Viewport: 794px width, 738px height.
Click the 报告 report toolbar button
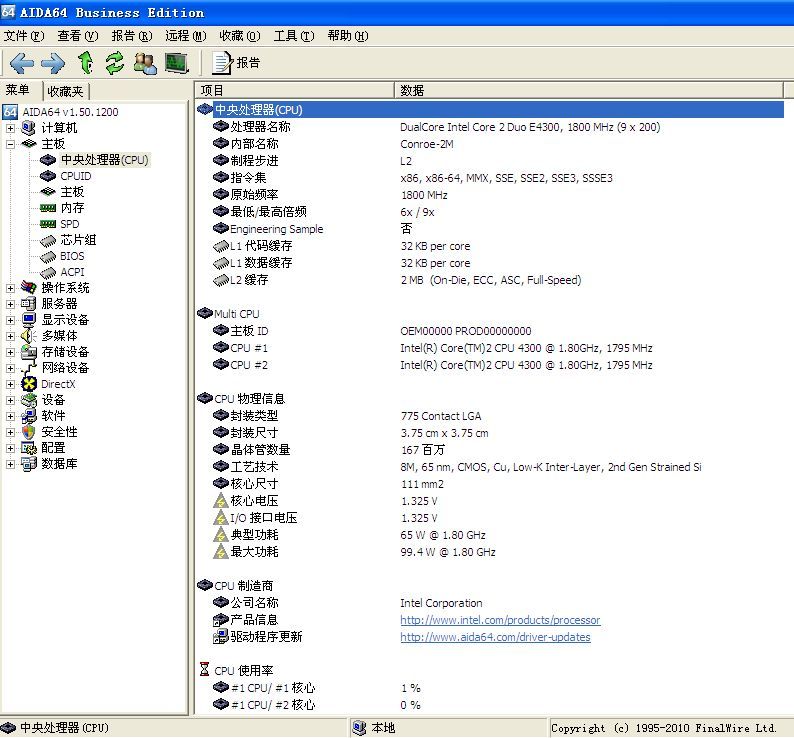[236, 63]
